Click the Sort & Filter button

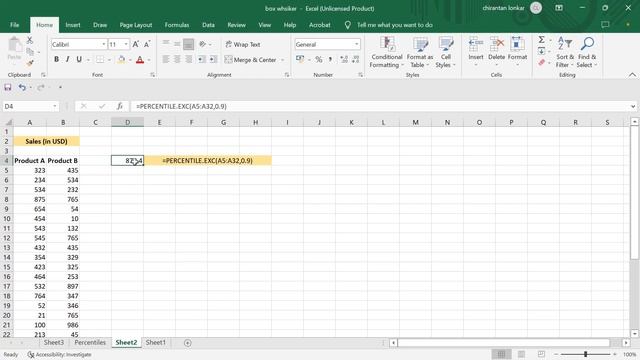click(565, 52)
